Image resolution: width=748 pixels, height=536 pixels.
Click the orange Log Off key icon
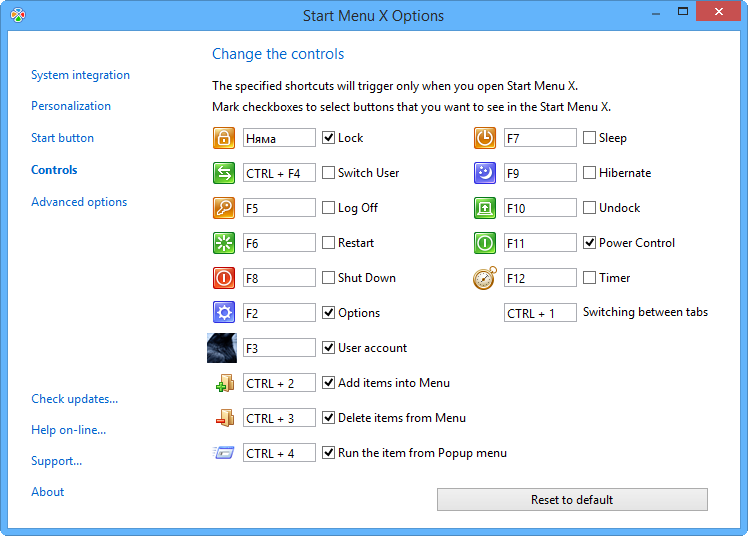224,208
